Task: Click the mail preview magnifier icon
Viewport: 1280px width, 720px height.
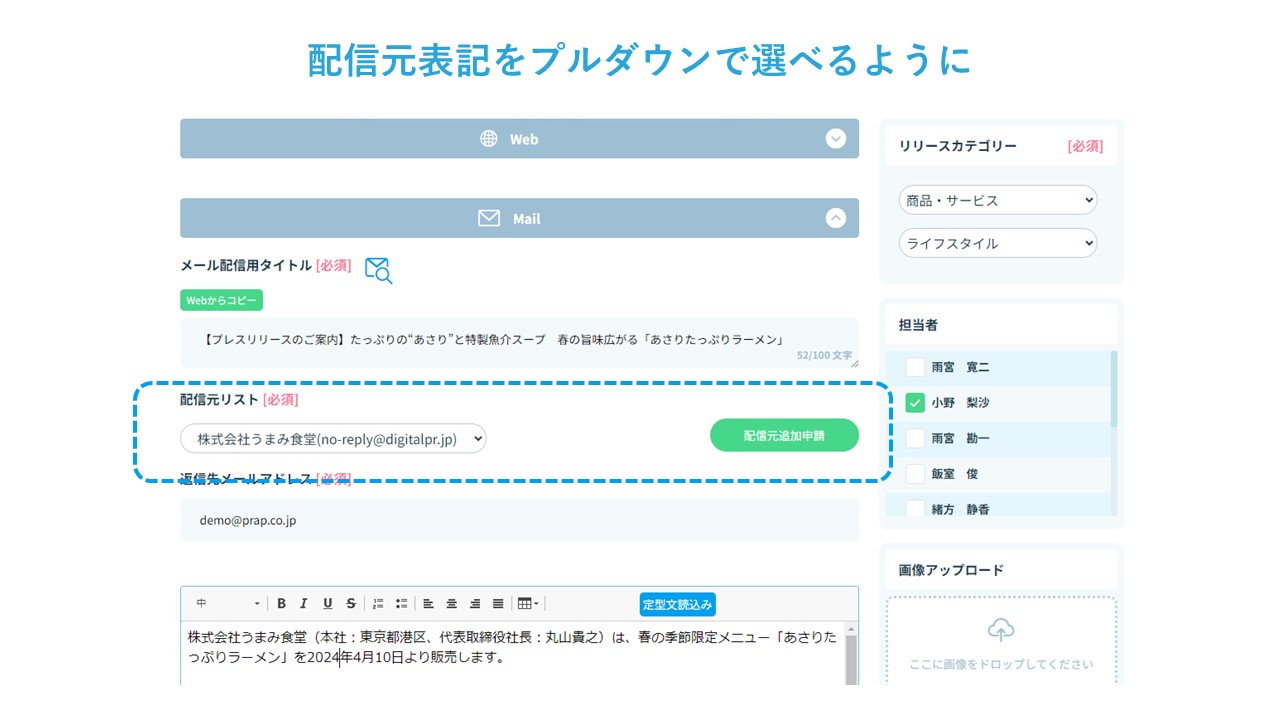Action: point(378,269)
